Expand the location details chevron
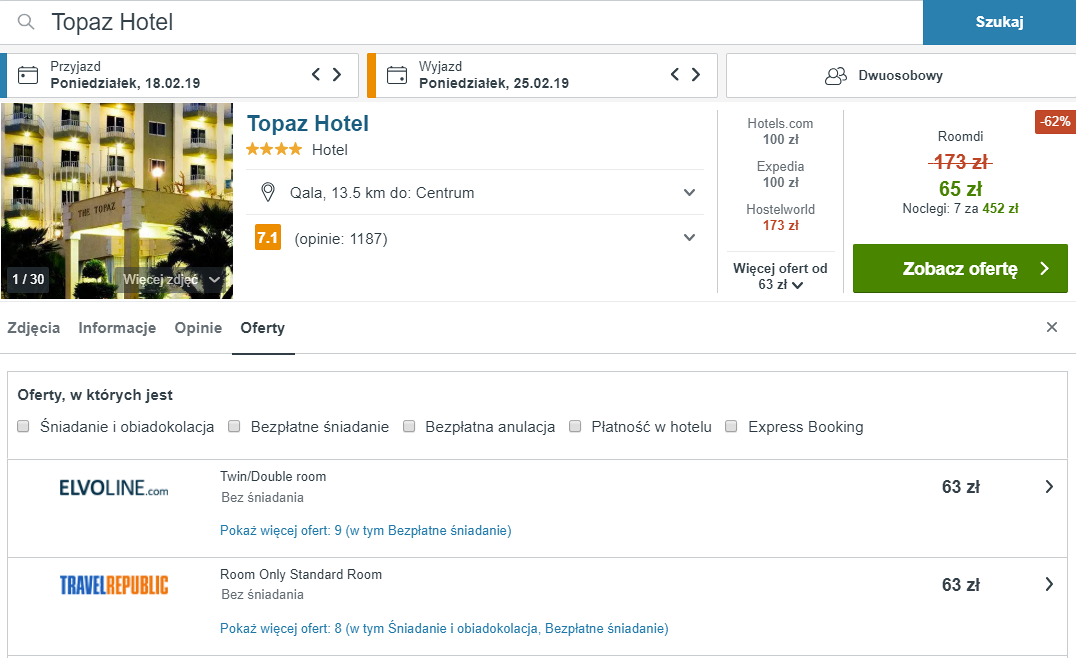Screen dimensions: 1076x658 click(690, 193)
